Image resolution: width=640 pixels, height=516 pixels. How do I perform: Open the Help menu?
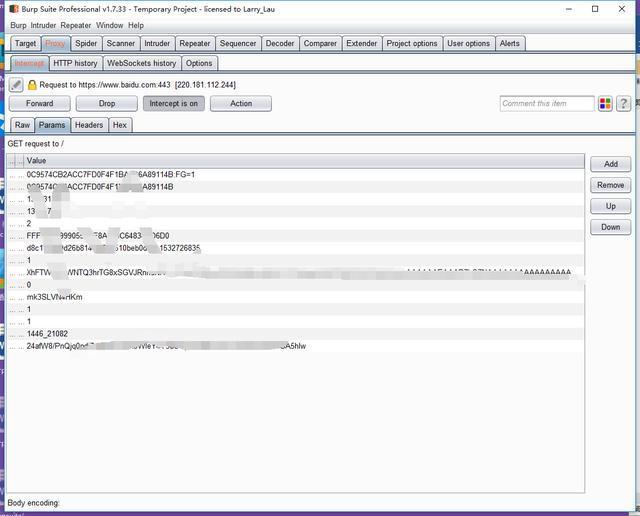tap(136, 25)
